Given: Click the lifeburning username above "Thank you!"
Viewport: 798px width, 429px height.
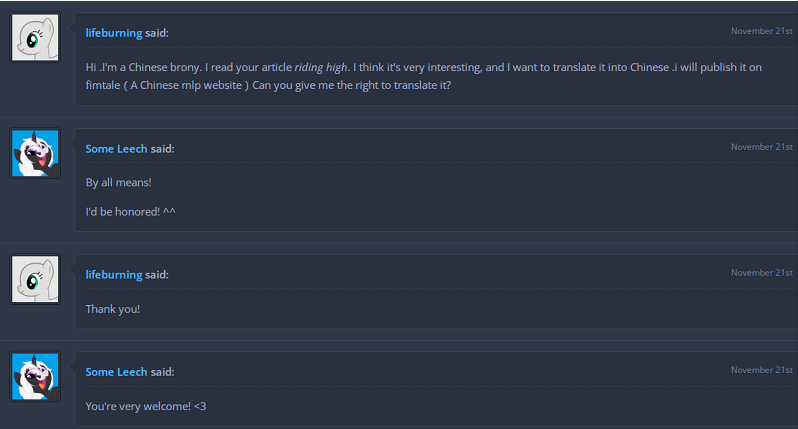Looking at the screenshot, I should [114, 275].
